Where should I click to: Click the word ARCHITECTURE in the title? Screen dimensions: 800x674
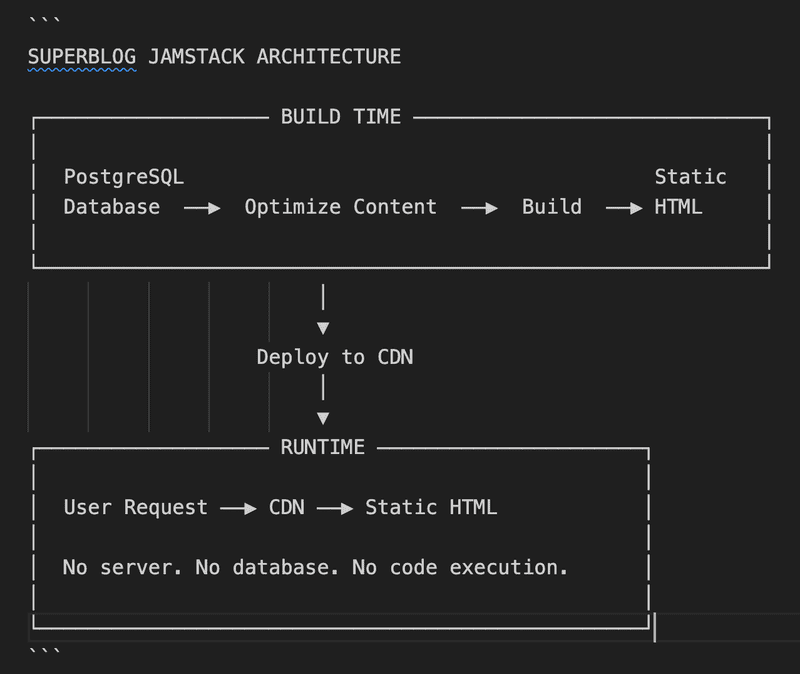(328, 57)
